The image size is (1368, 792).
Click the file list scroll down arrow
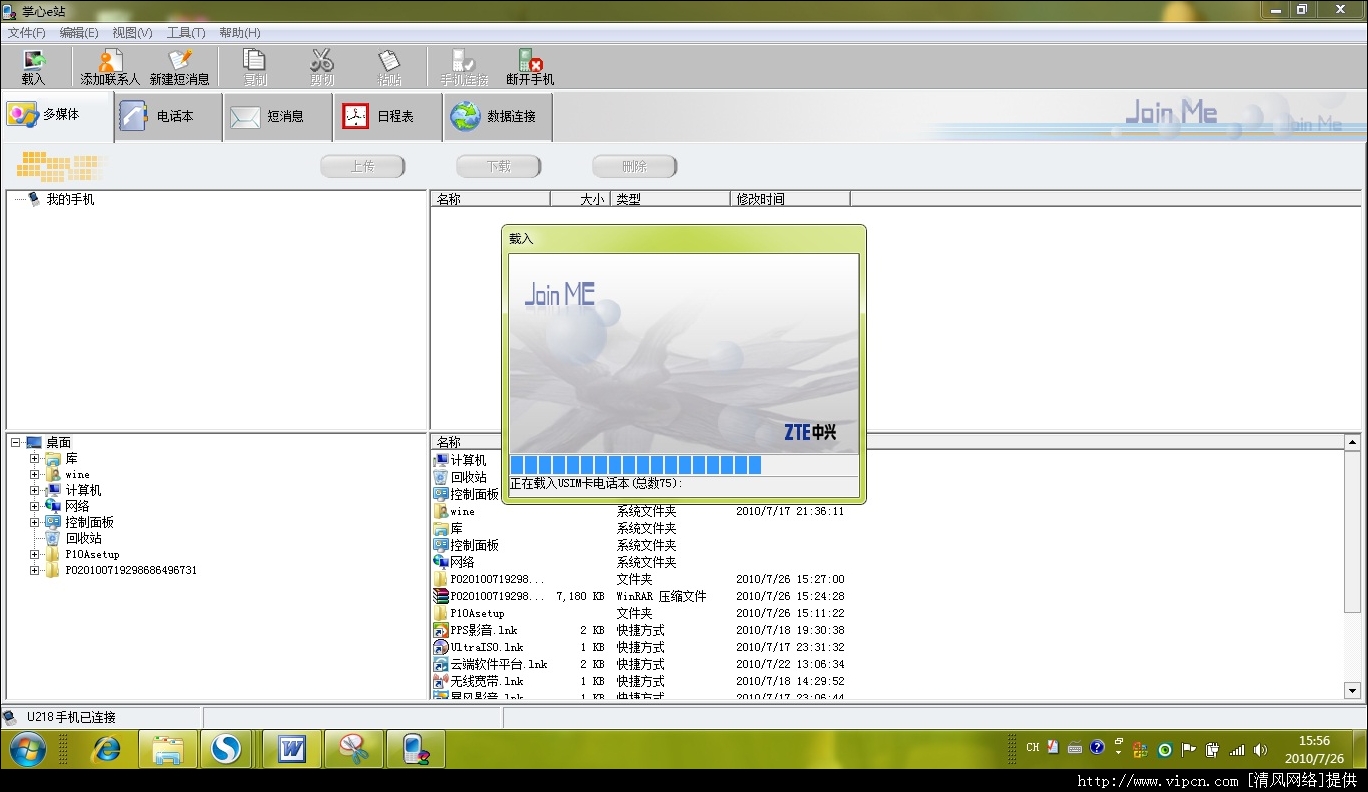tap(1352, 690)
